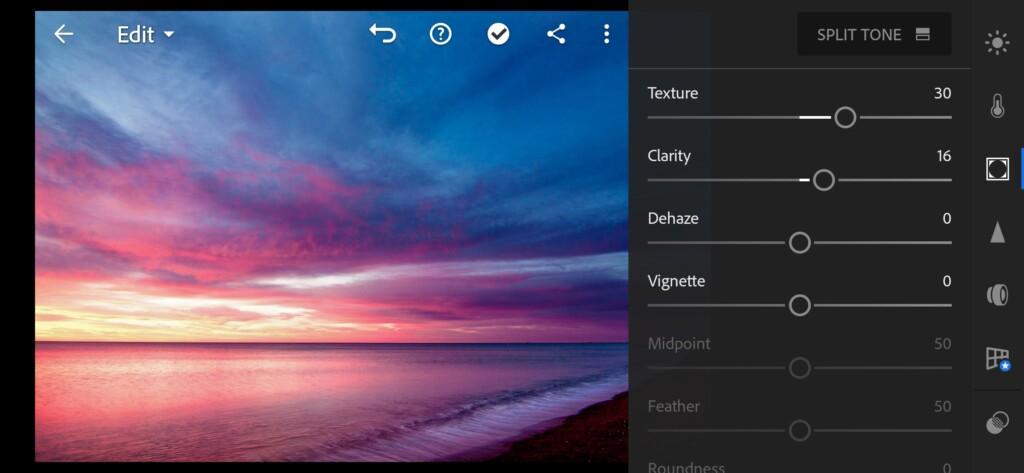Viewport: 1024px width, 473px height.
Task: Click the Clarity slider handle
Action: tap(824, 180)
